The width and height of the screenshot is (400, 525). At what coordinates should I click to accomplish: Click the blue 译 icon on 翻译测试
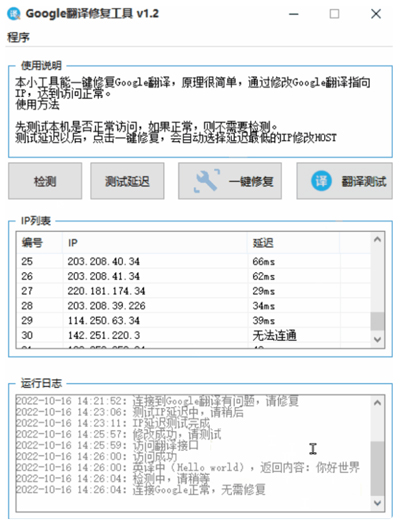321,181
